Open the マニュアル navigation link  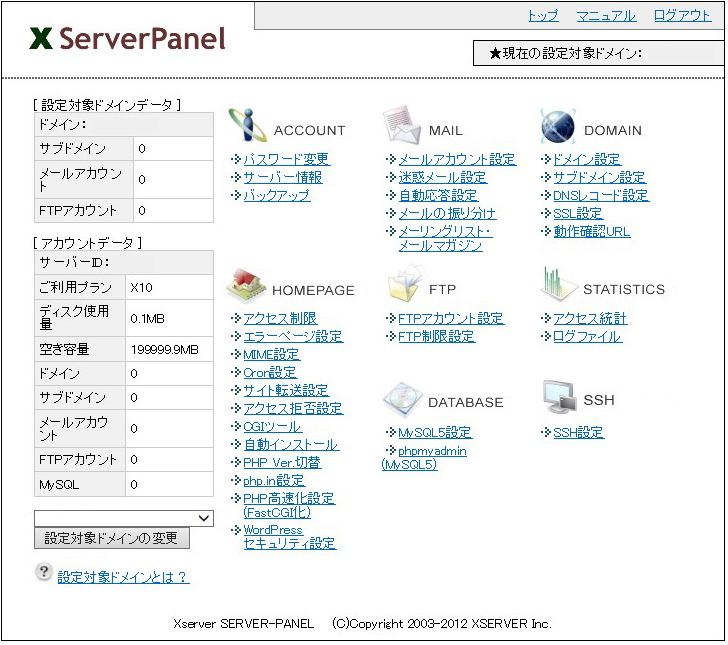click(605, 16)
